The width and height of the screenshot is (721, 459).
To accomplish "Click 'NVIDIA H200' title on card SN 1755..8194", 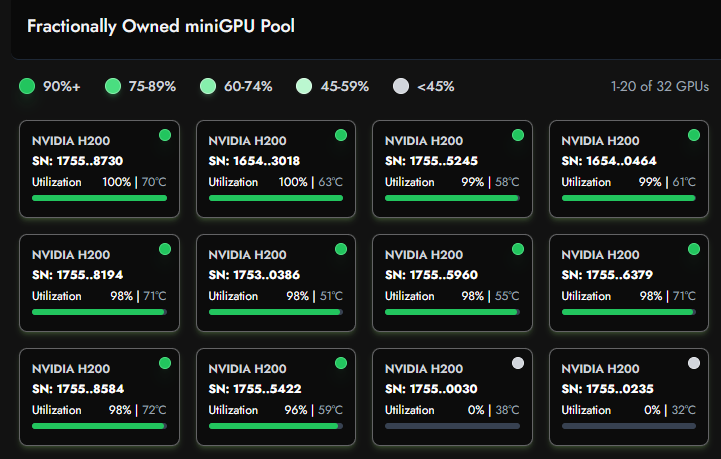I will click(x=71, y=255).
